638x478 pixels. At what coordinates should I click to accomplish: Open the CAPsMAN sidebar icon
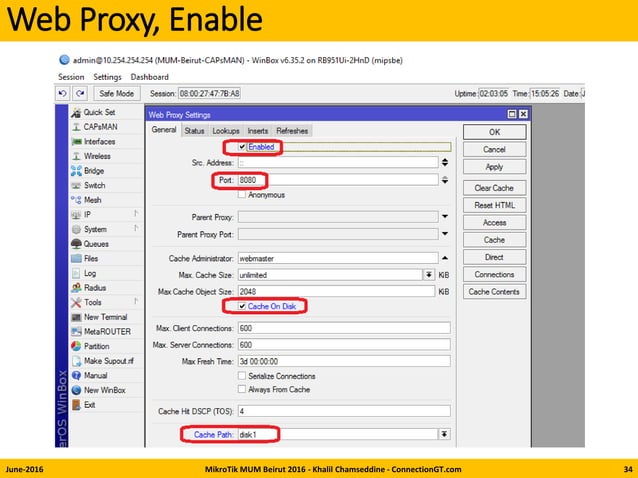point(76,127)
